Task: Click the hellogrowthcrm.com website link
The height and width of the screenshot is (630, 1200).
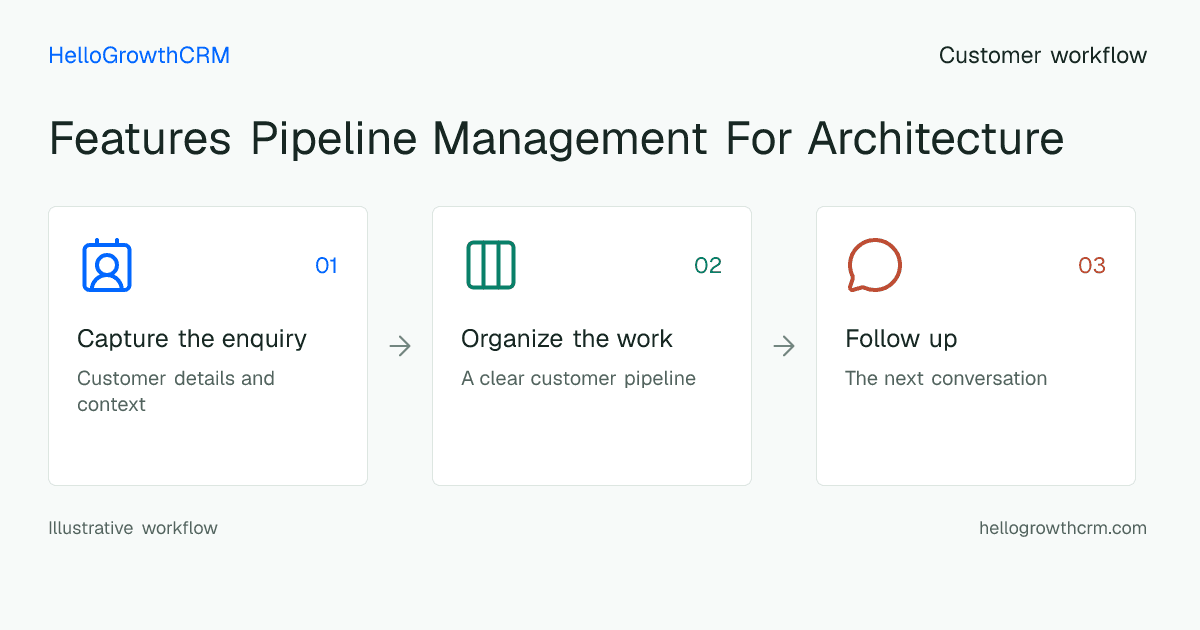Action: click(x=1063, y=528)
